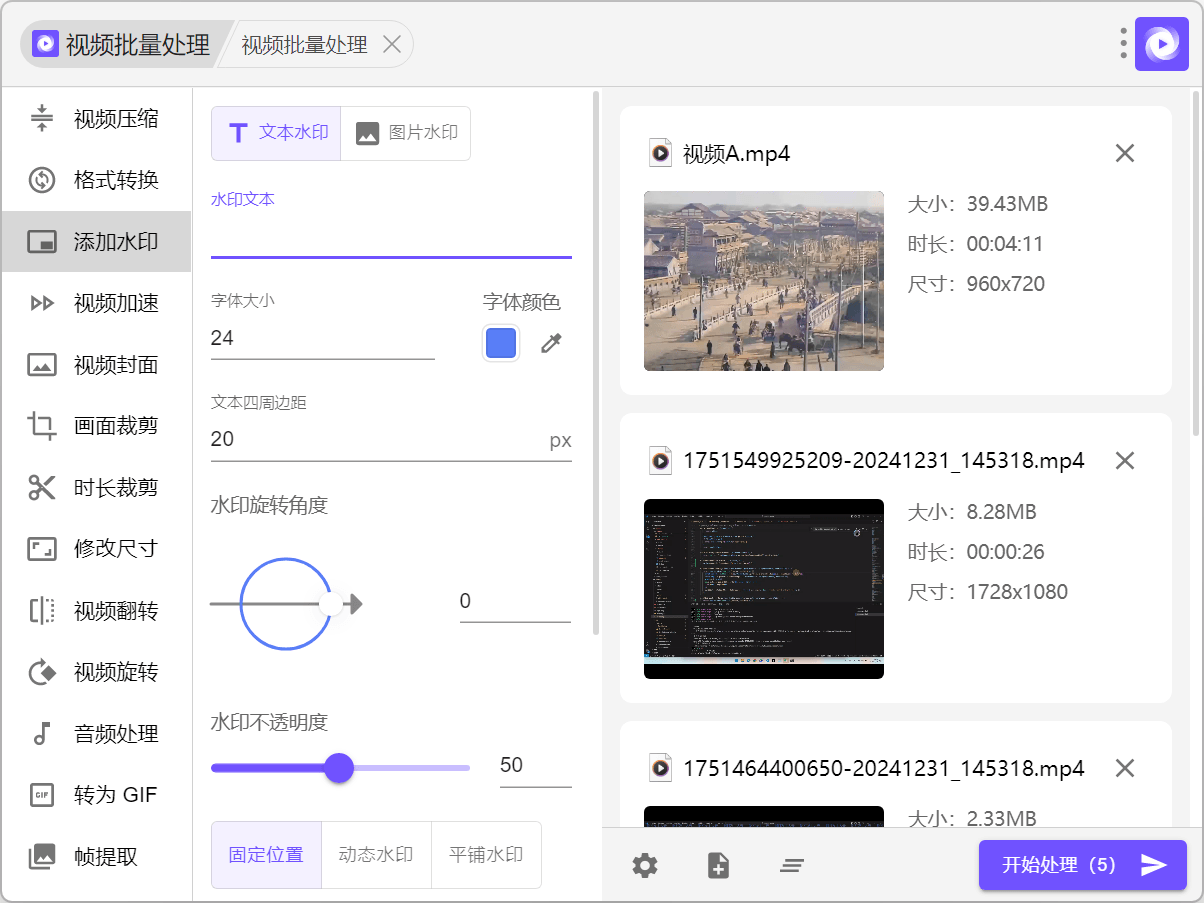The width and height of the screenshot is (1204, 903).
Task: Click the 字体大小 font size field
Action: pos(323,338)
